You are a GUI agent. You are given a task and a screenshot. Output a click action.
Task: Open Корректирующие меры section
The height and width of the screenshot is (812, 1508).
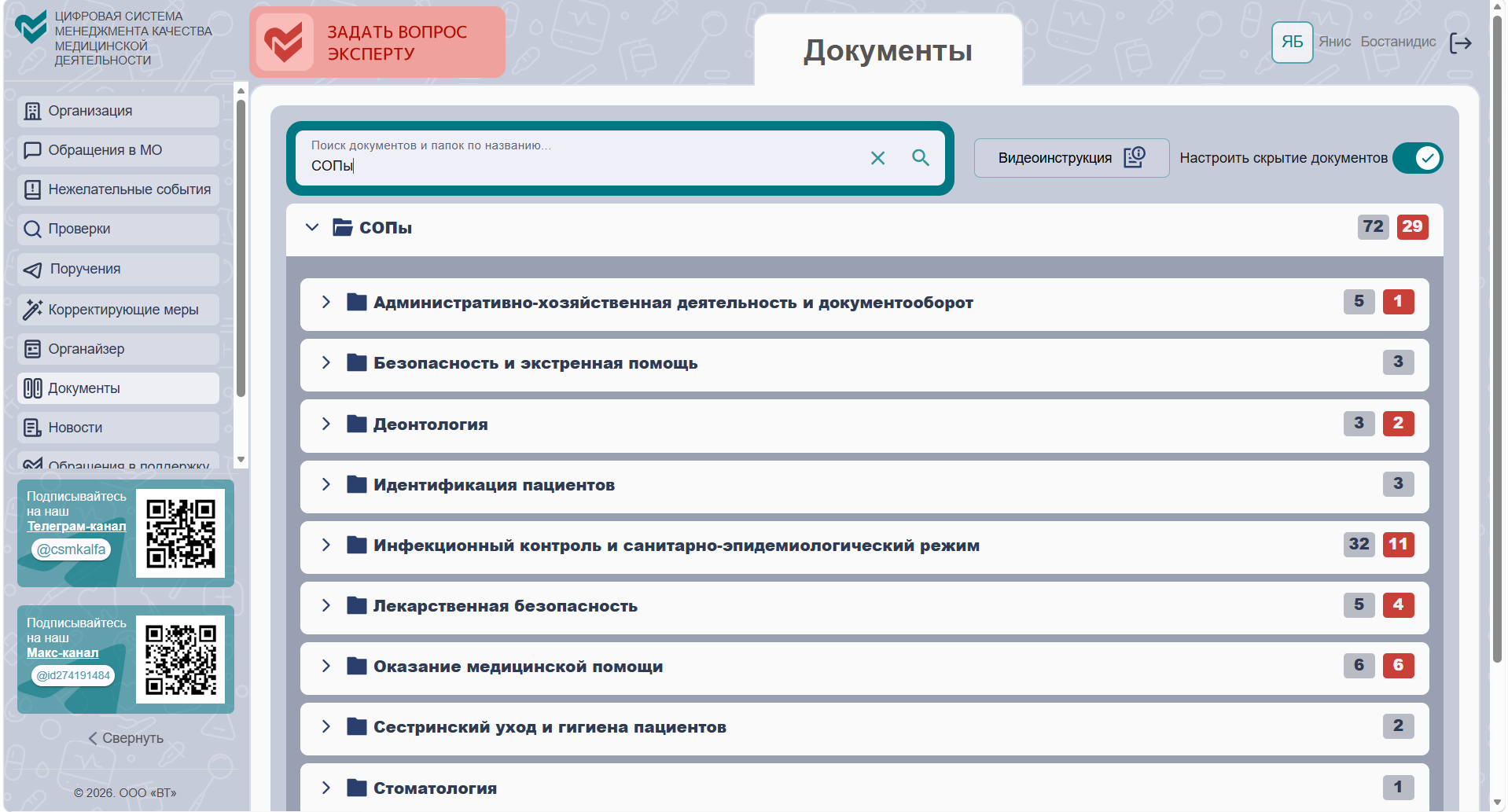(118, 310)
